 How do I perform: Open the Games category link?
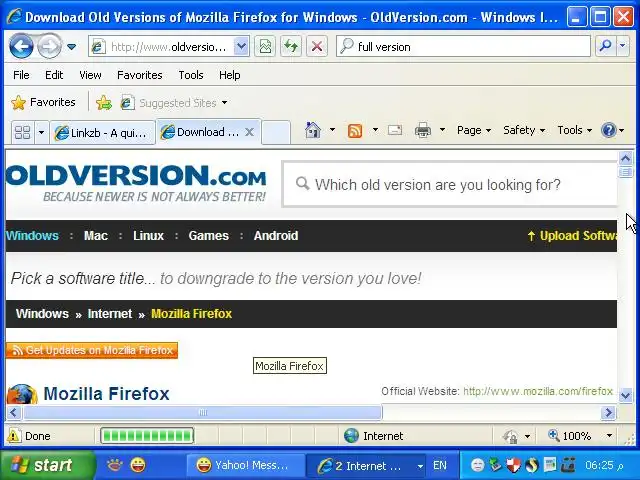click(x=209, y=236)
